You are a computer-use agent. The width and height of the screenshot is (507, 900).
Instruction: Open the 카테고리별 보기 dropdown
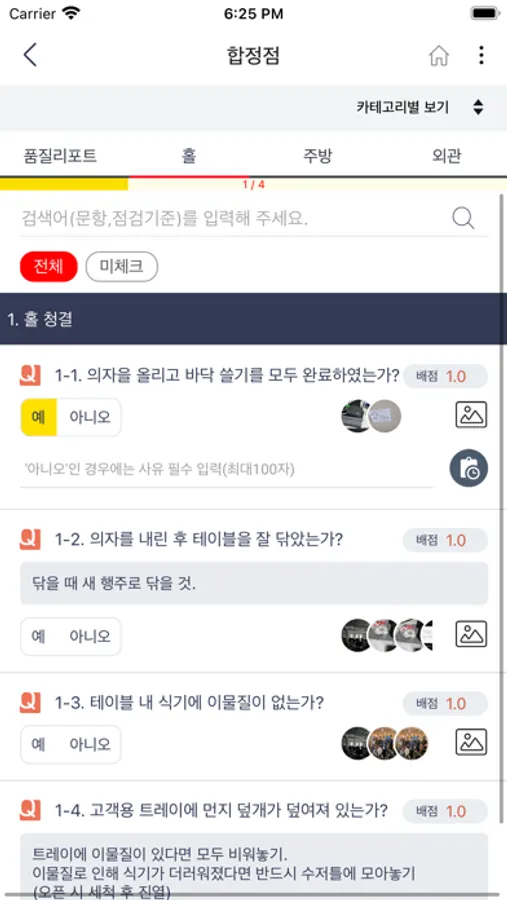[x=420, y=107]
